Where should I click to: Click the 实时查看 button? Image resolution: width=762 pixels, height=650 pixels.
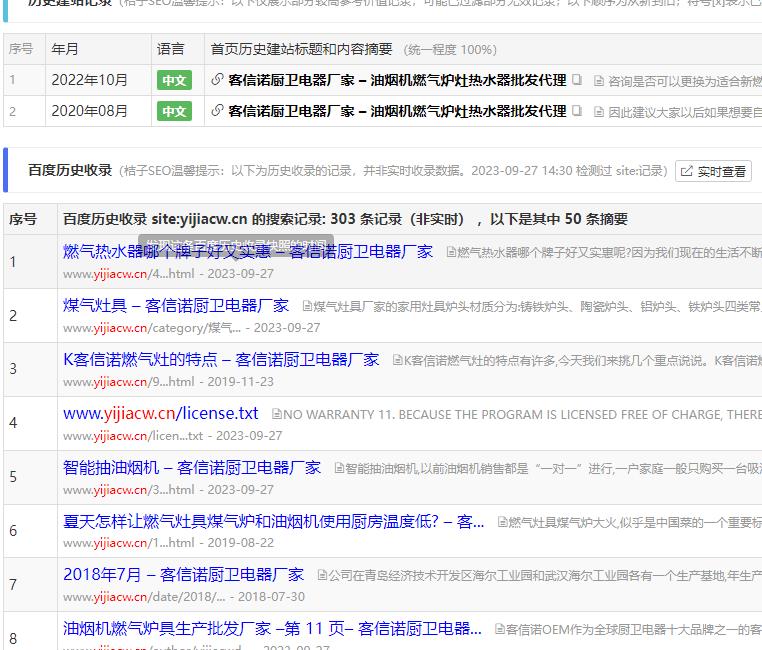(713, 171)
